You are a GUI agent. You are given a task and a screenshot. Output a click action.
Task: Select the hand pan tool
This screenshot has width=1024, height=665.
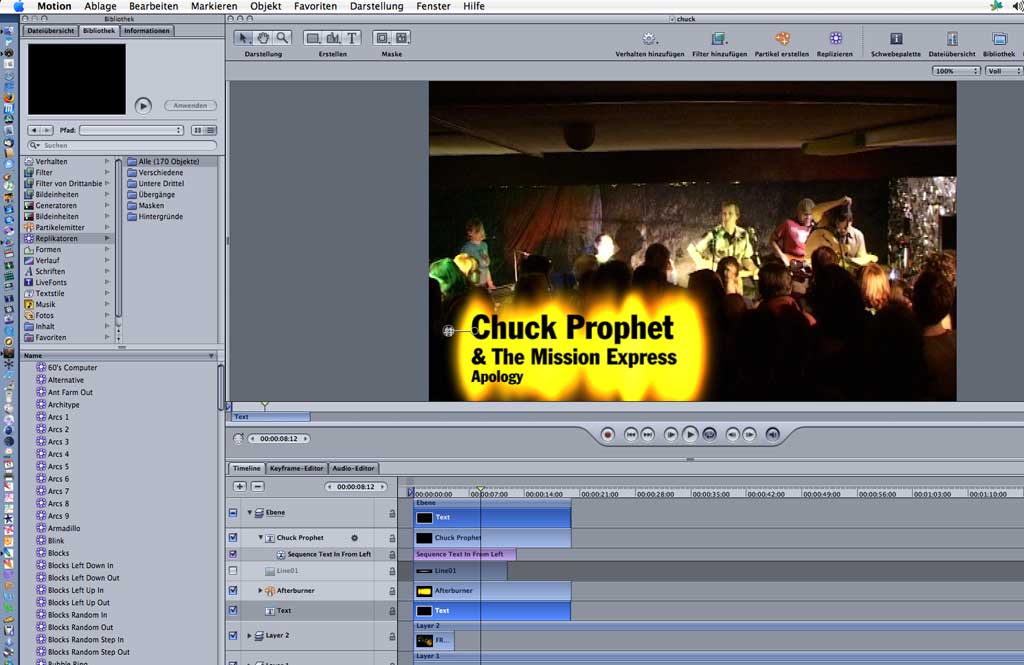click(263, 38)
